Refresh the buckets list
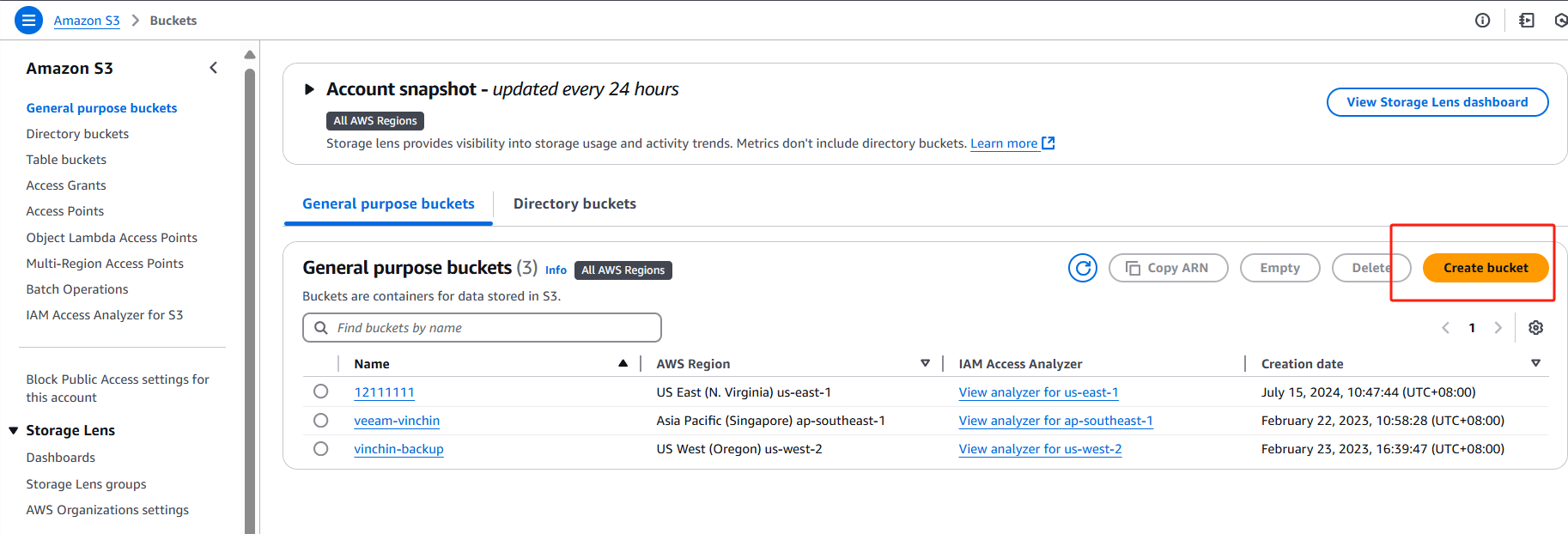The image size is (1568, 534). [x=1083, y=268]
